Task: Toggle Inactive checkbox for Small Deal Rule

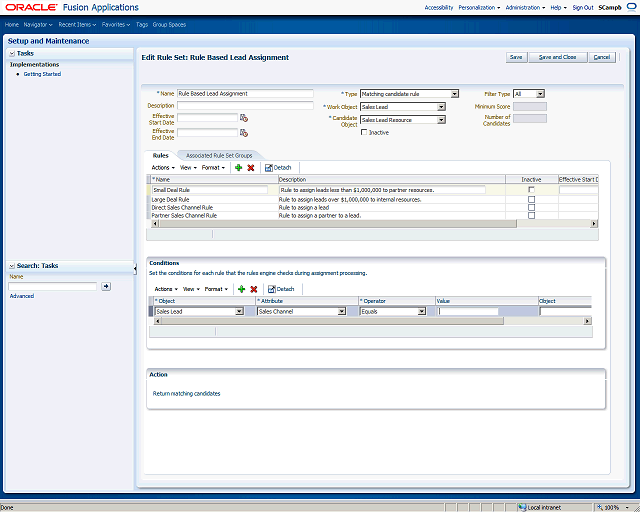Action: pos(531,190)
